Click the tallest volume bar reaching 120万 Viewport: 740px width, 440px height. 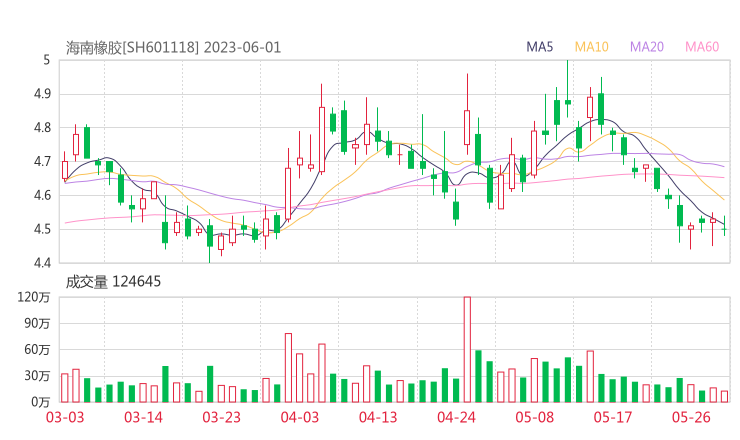click(467, 349)
